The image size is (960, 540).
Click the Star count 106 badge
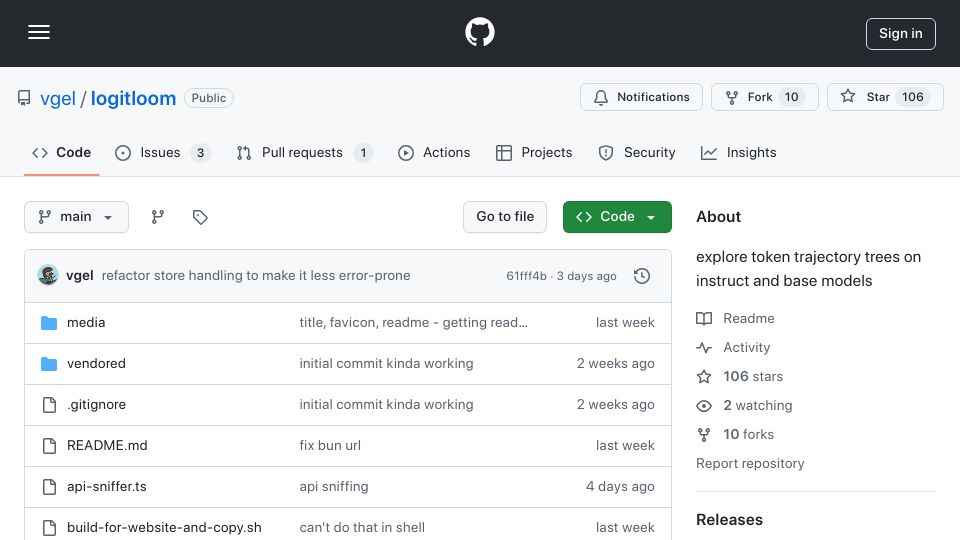tap(912, 97)
